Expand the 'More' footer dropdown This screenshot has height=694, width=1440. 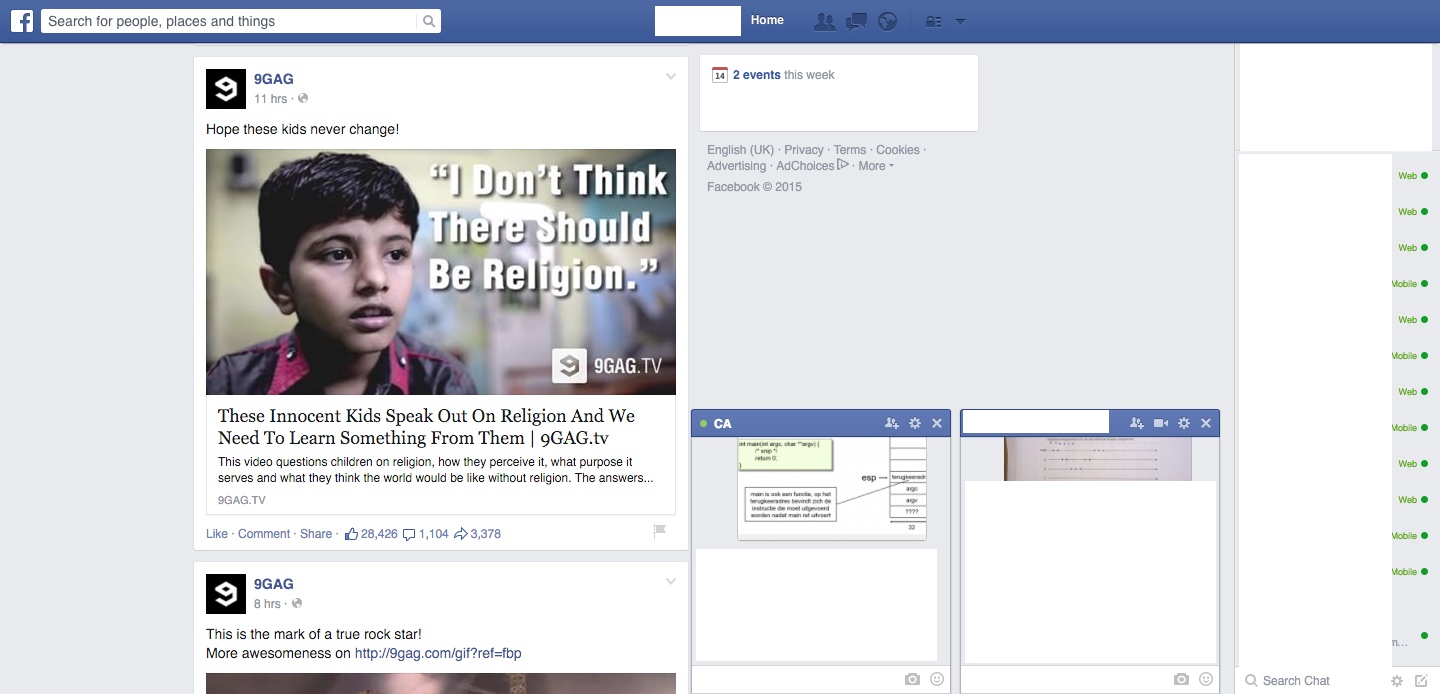coord(875,166)
